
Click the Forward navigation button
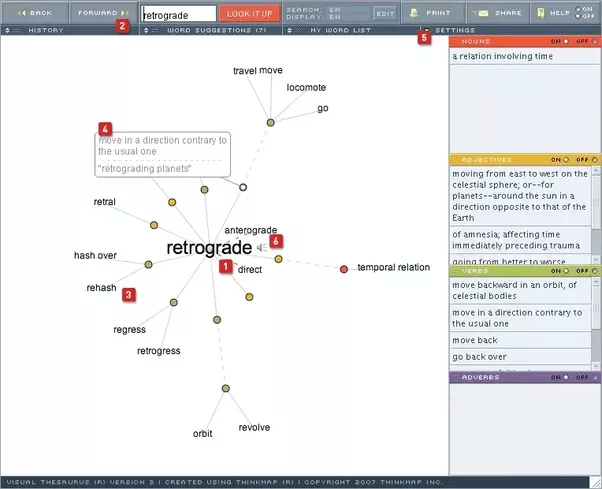(103, 13)
